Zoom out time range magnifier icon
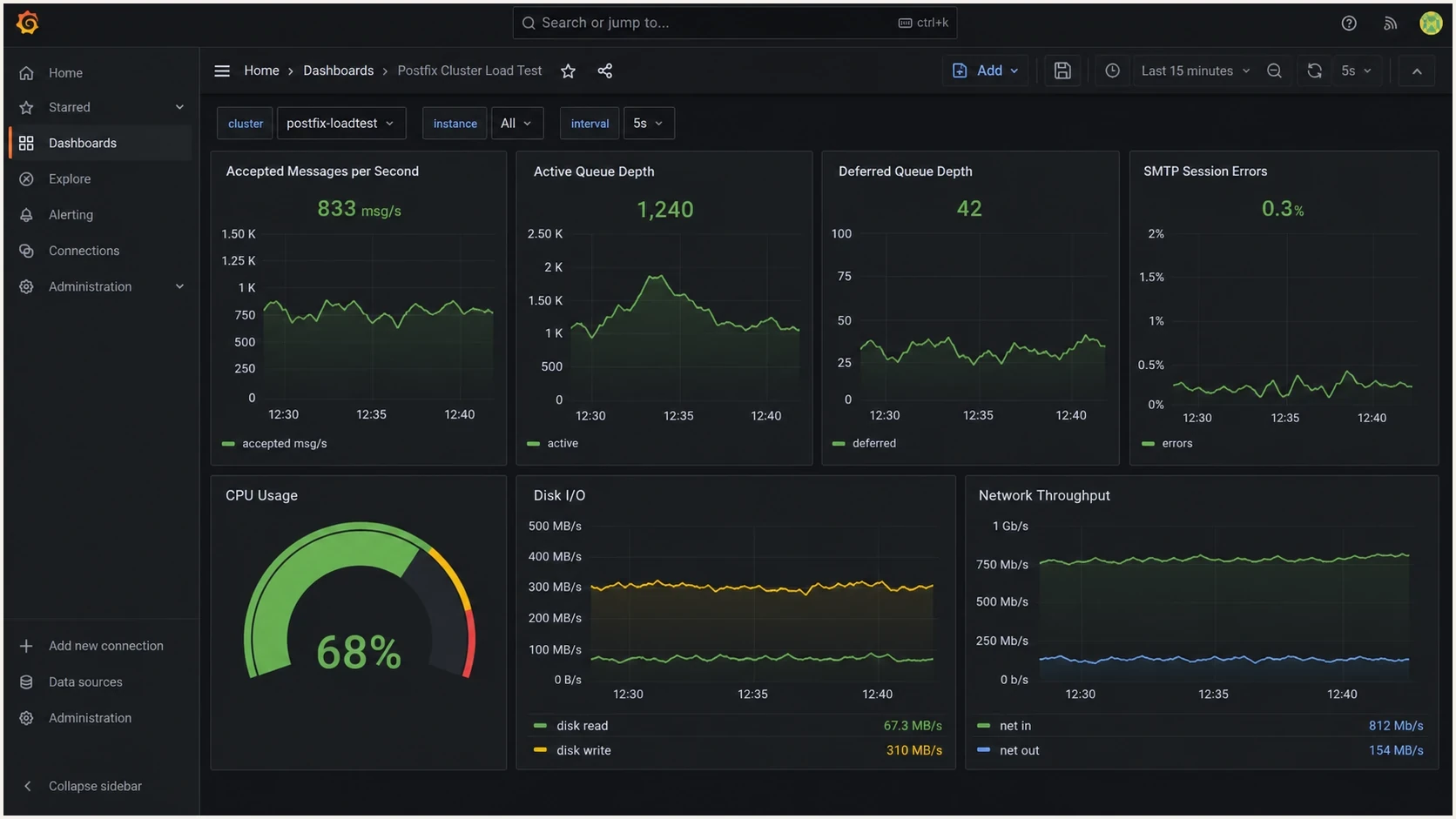The image size is (1456, 819). (x=1274, y=70)
